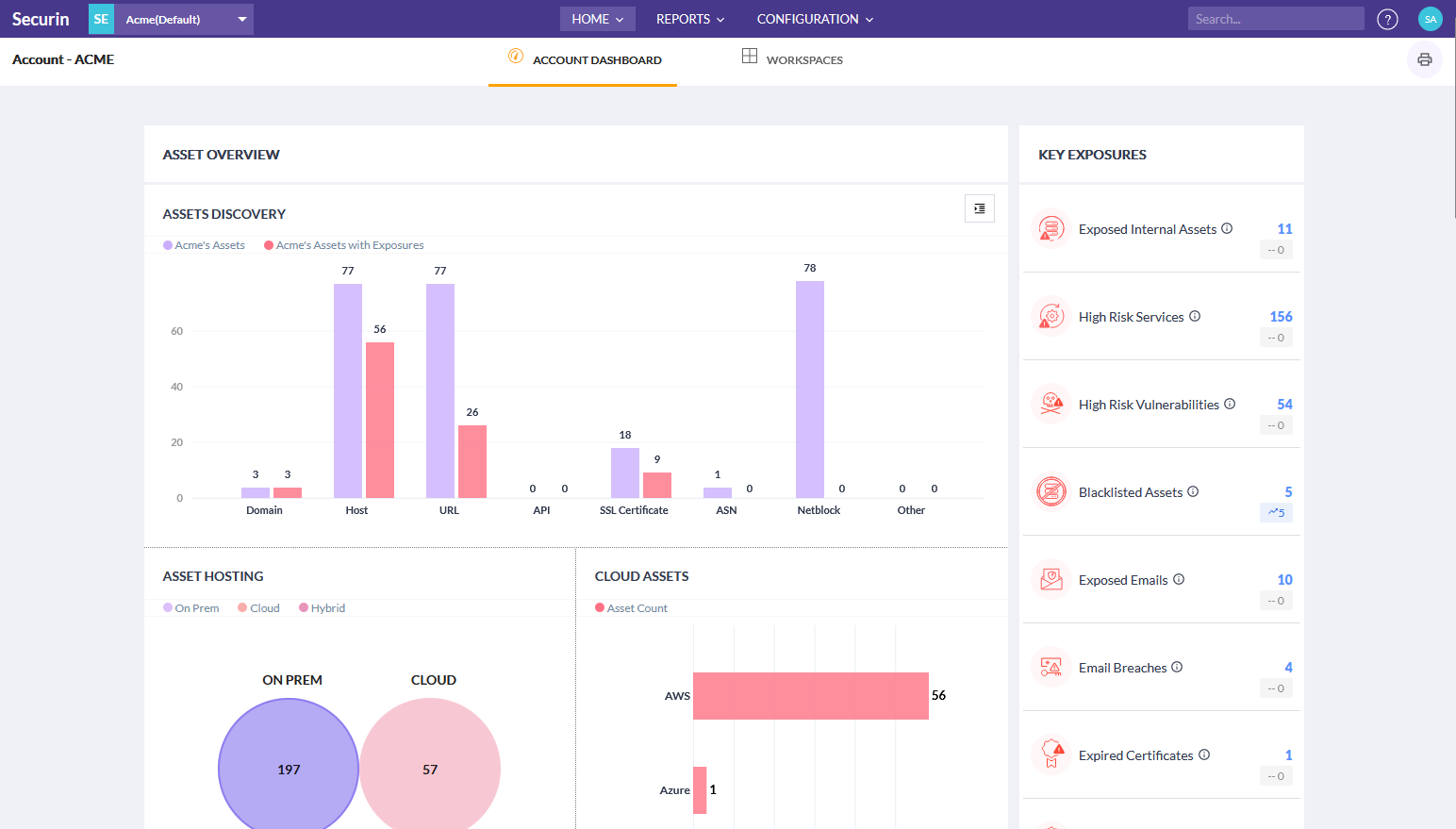Click the Exposed Internal Assets label

tap(1148, 229)
